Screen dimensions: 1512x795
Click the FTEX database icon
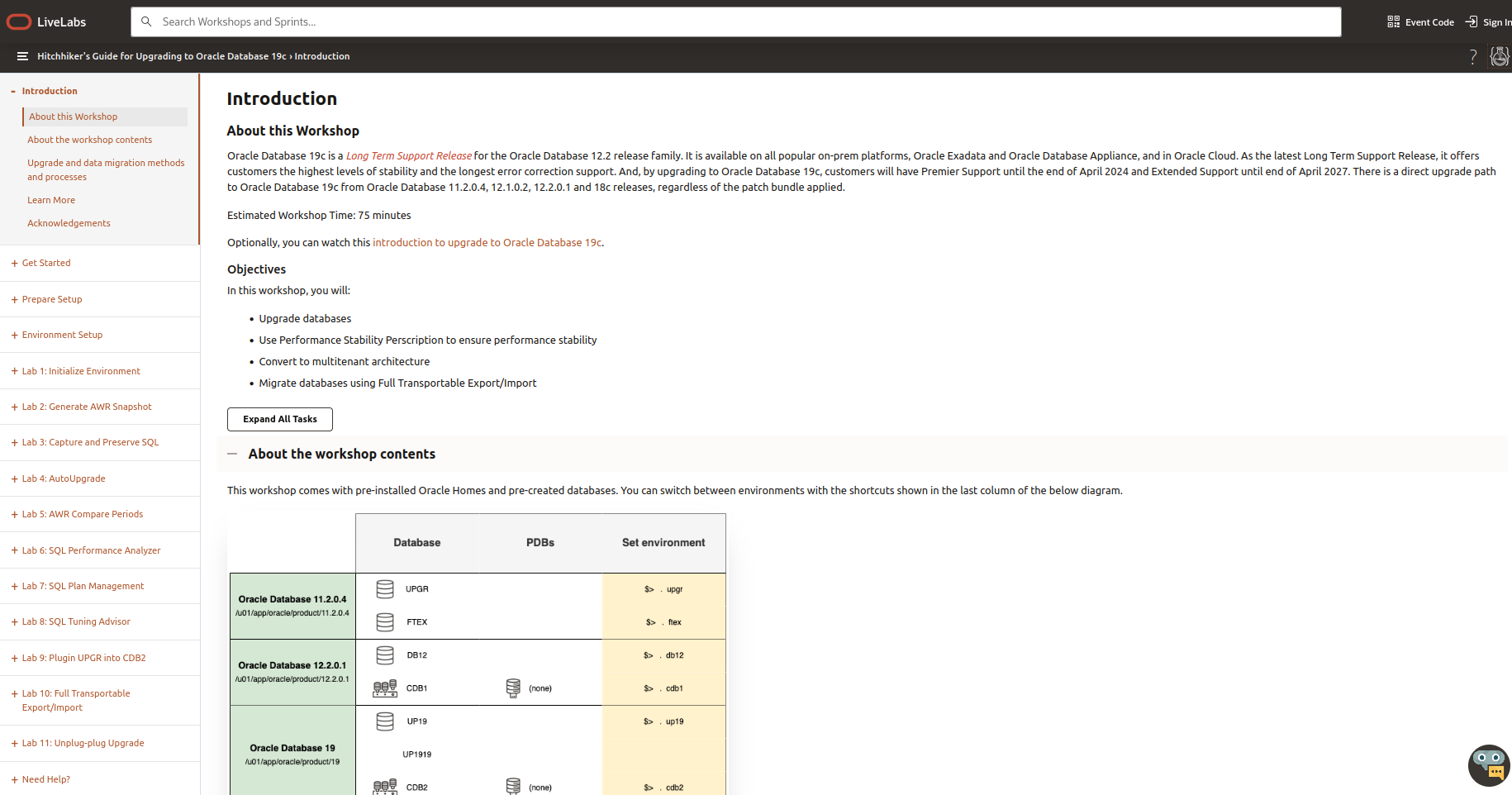[x=385, y=622]
